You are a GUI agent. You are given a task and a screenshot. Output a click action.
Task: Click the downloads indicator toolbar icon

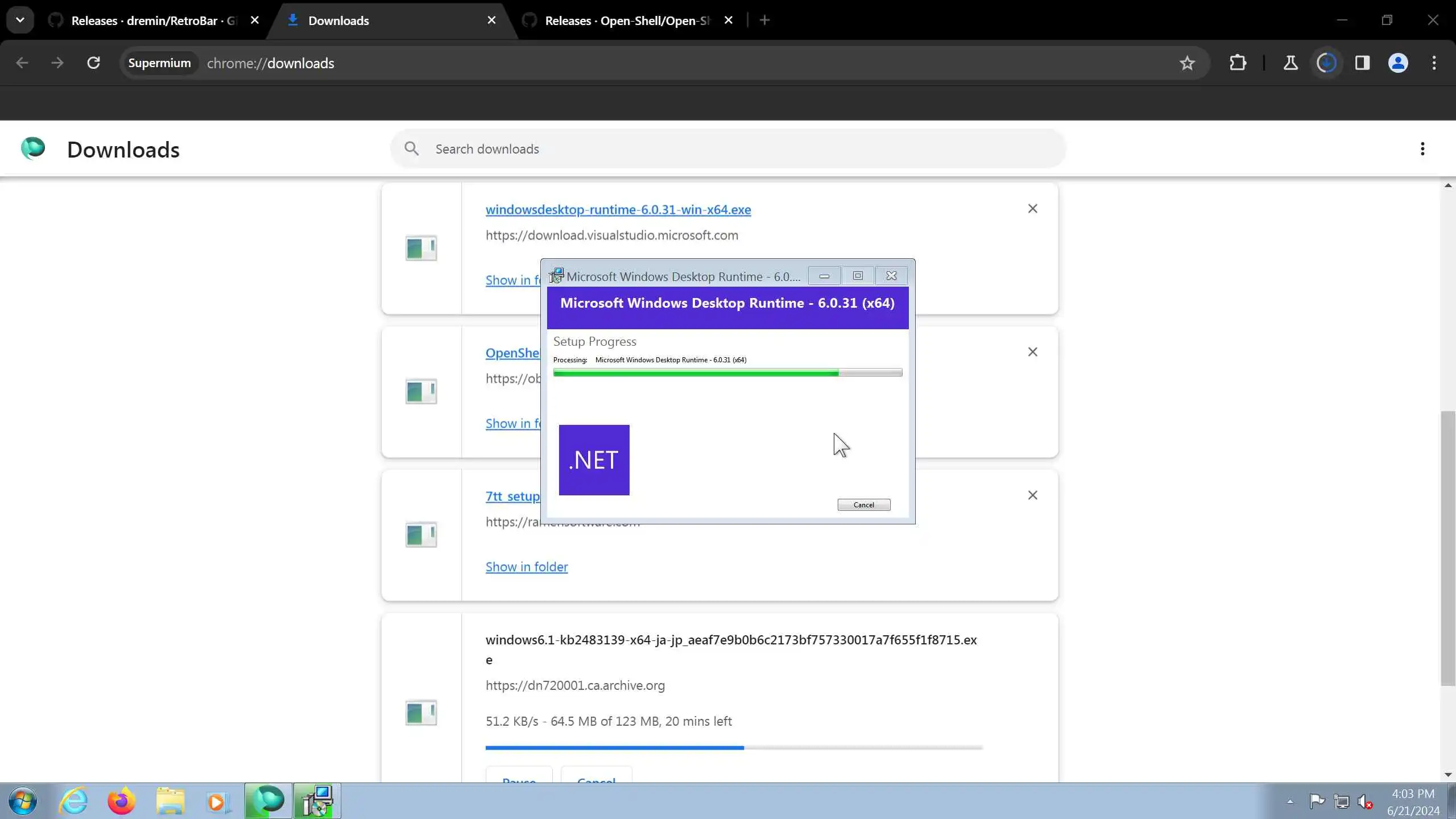[x=1326, y=63]
